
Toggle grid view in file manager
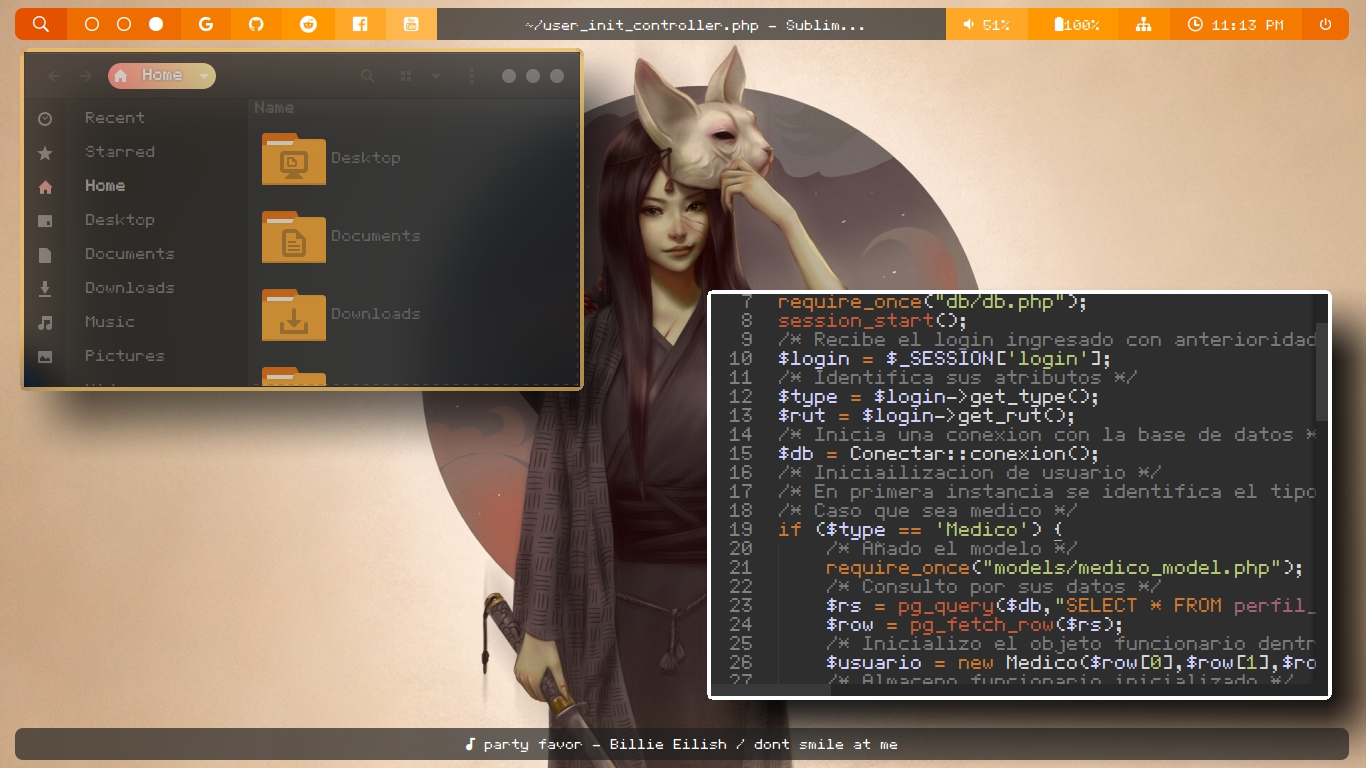coord(406,76)
